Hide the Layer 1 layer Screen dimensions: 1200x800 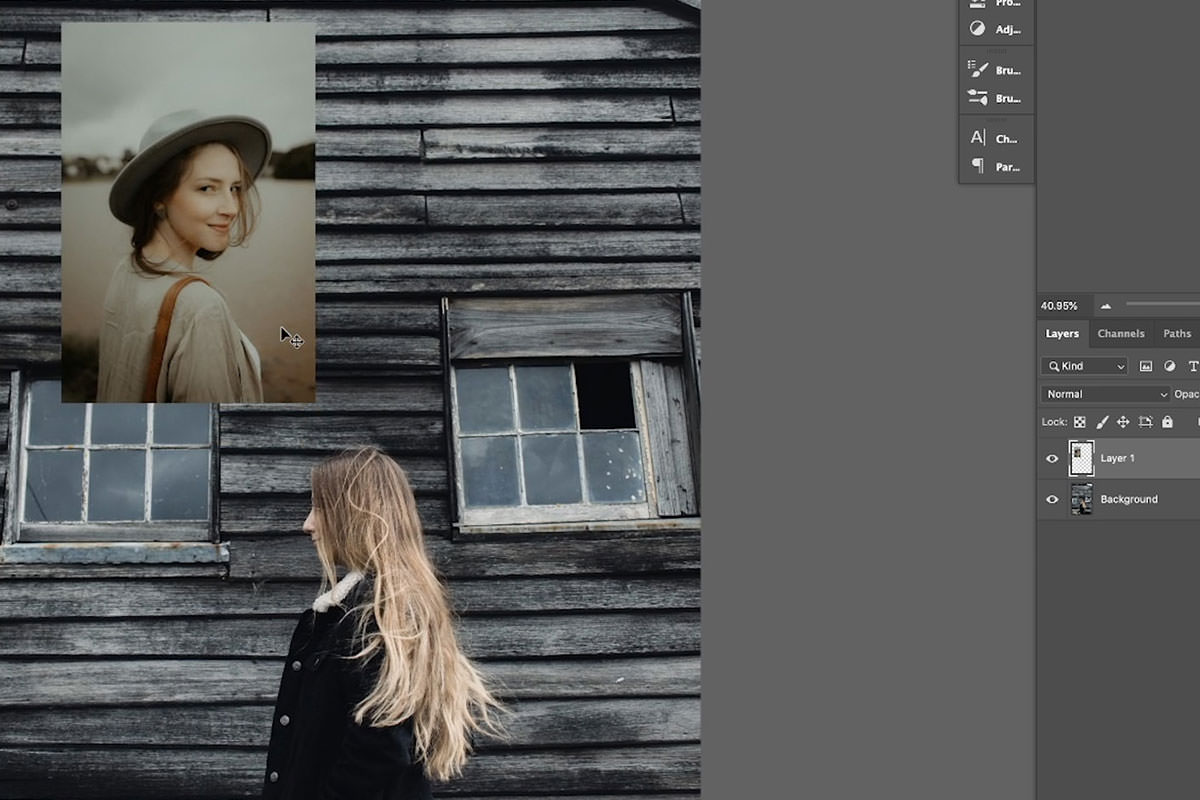[1051, 458]
